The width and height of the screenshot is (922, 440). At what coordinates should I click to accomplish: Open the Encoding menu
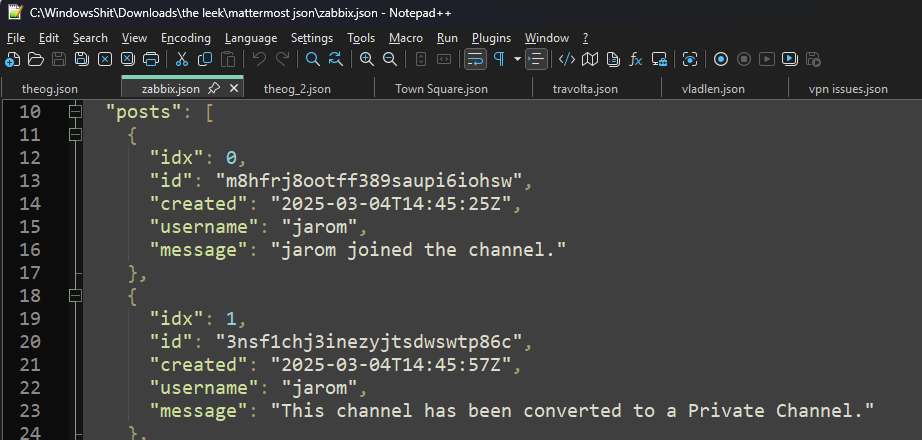pyautogui.click(x=186, y=38)
